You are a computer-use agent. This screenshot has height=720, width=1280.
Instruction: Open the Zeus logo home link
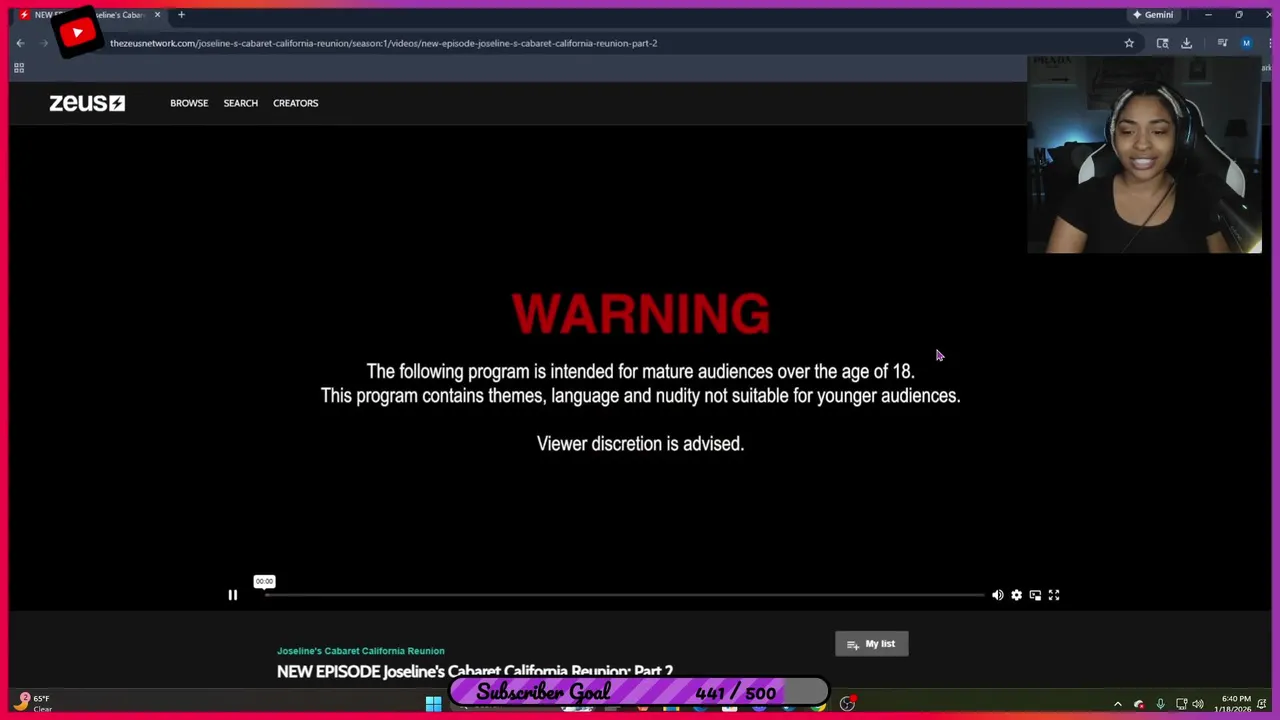click(x=87, y=103)
